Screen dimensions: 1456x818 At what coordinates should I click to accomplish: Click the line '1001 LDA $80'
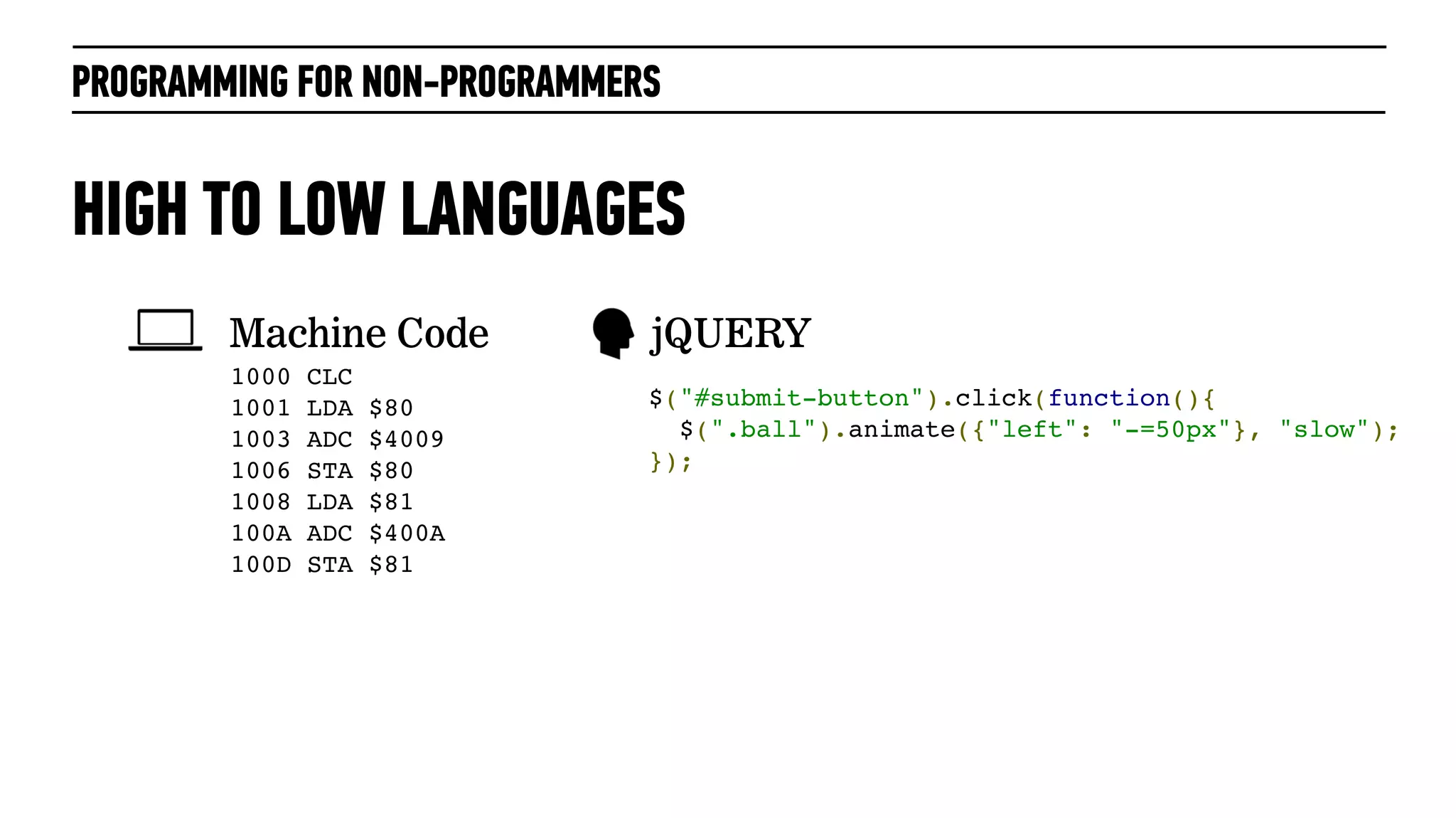pos(322,408)
